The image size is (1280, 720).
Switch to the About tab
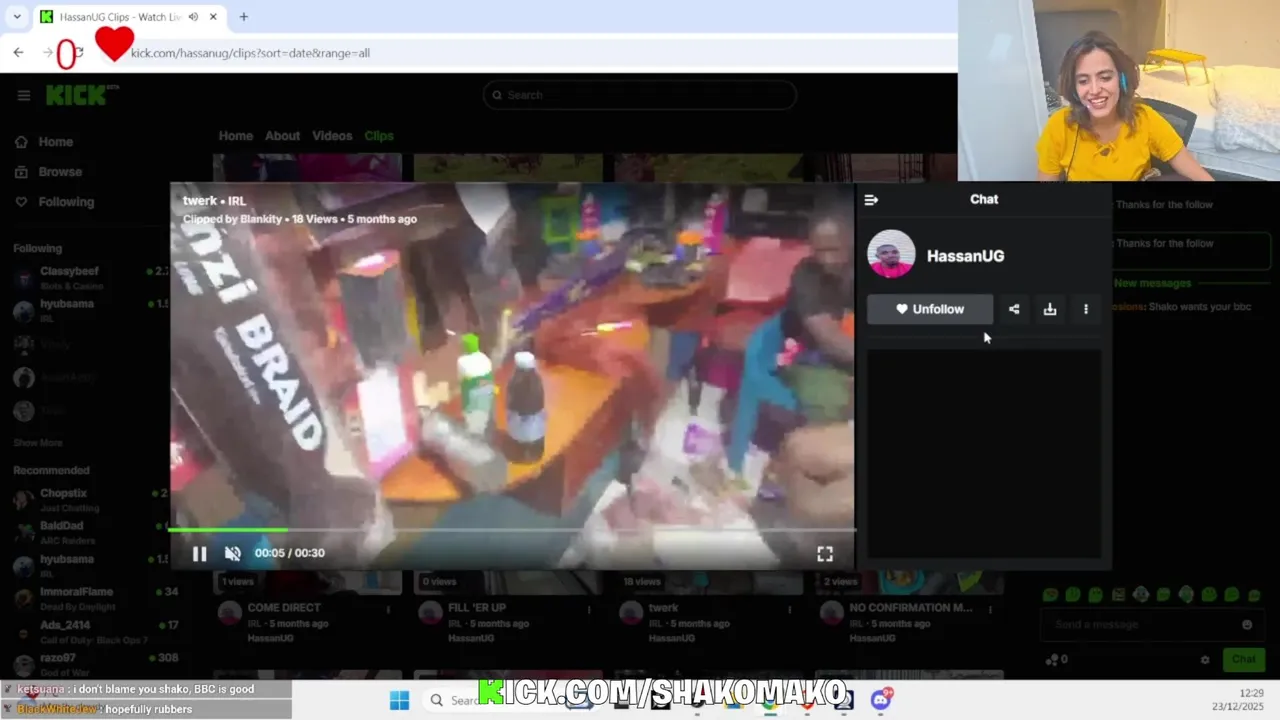click(282, 136)
